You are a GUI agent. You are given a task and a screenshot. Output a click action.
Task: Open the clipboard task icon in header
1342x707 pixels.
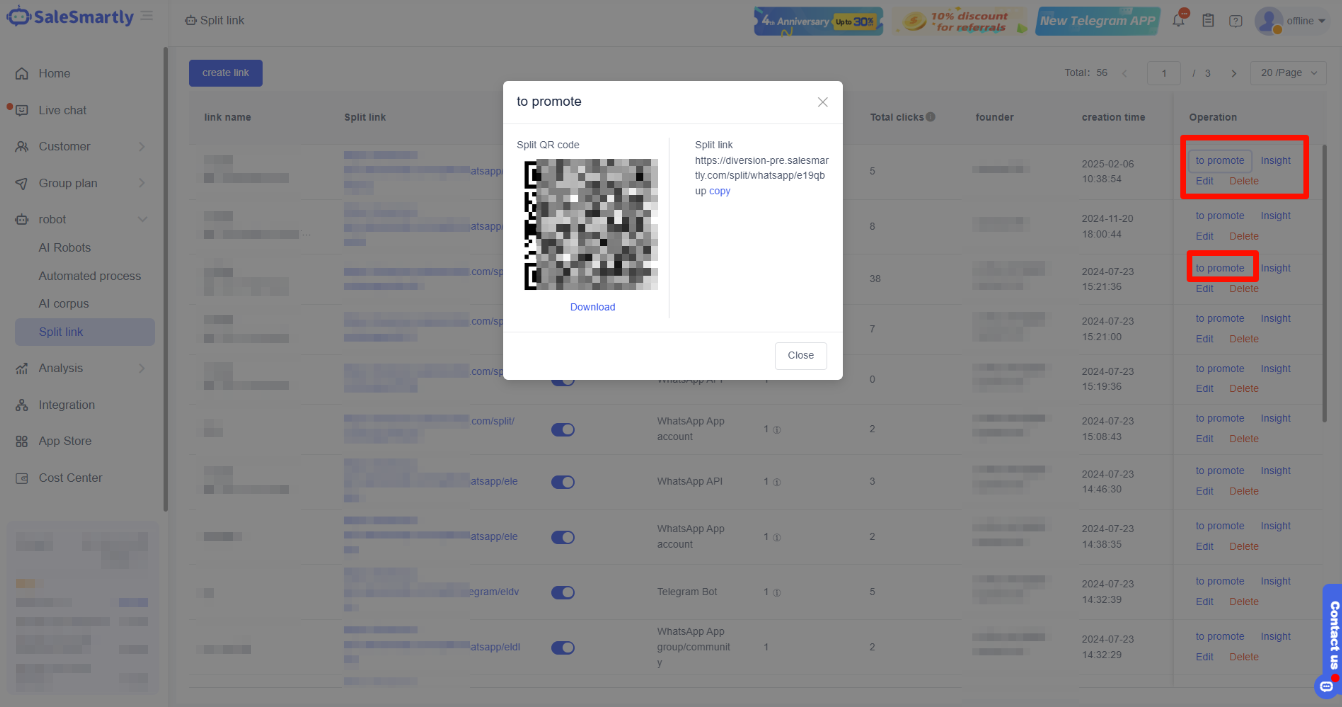click(1208, 20)
